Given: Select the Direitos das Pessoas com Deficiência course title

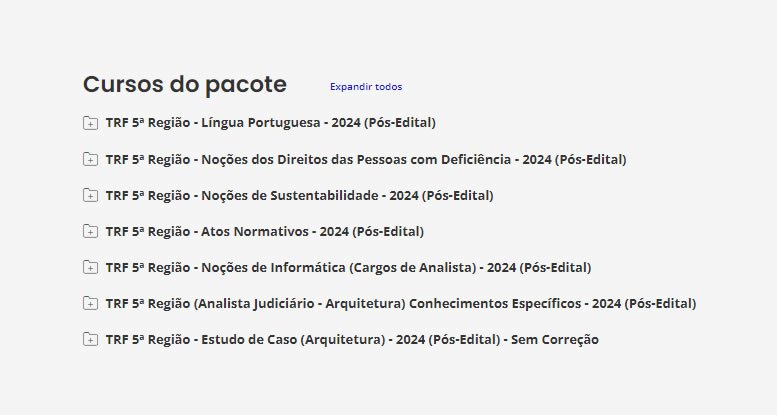Looking at the screenshot, I should [365, 159].
